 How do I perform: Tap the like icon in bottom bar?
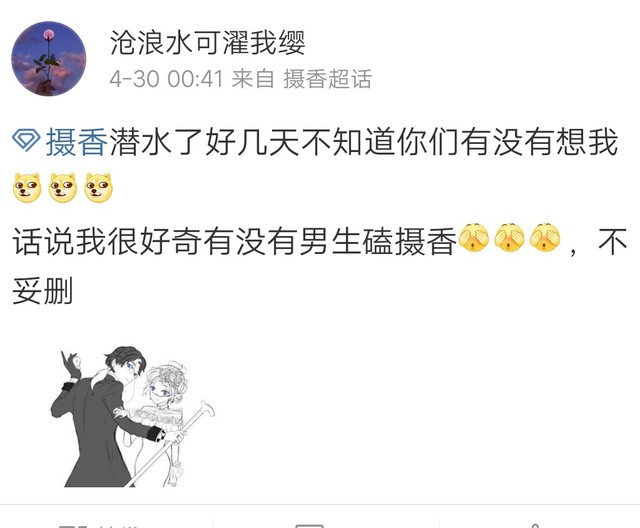pyautogui.click(x=536, y=525)
